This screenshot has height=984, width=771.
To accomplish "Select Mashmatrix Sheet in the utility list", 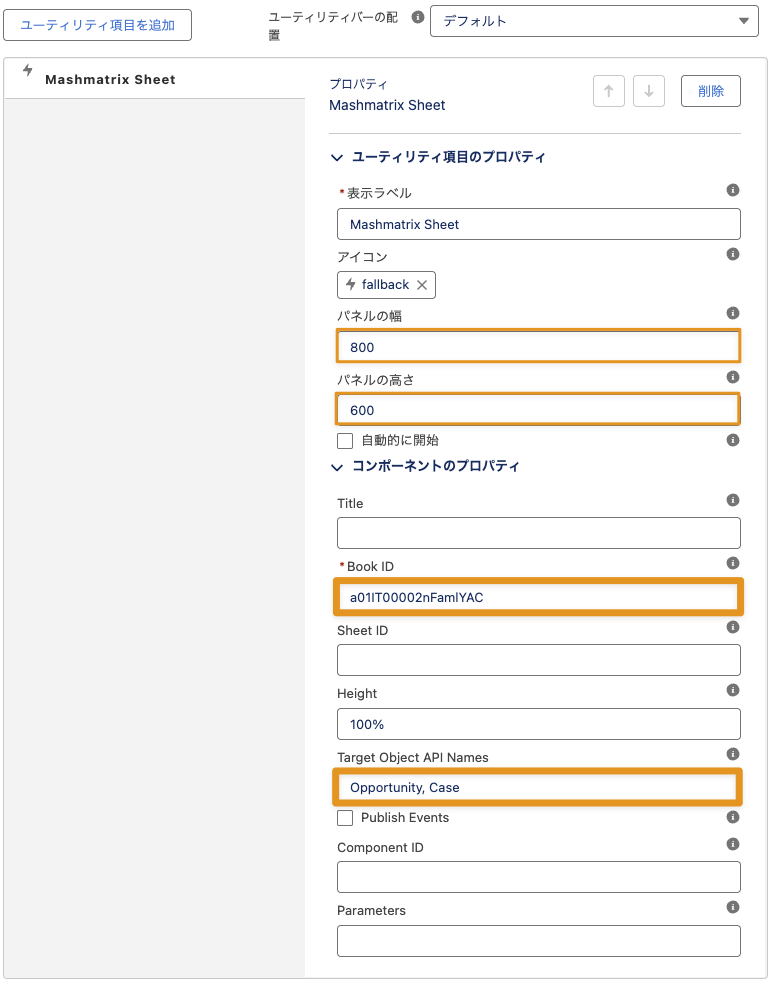I will point(110,79).
